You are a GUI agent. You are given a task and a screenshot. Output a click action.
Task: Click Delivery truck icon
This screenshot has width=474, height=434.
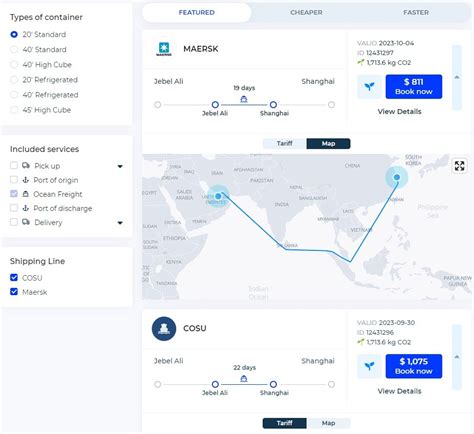26,222
